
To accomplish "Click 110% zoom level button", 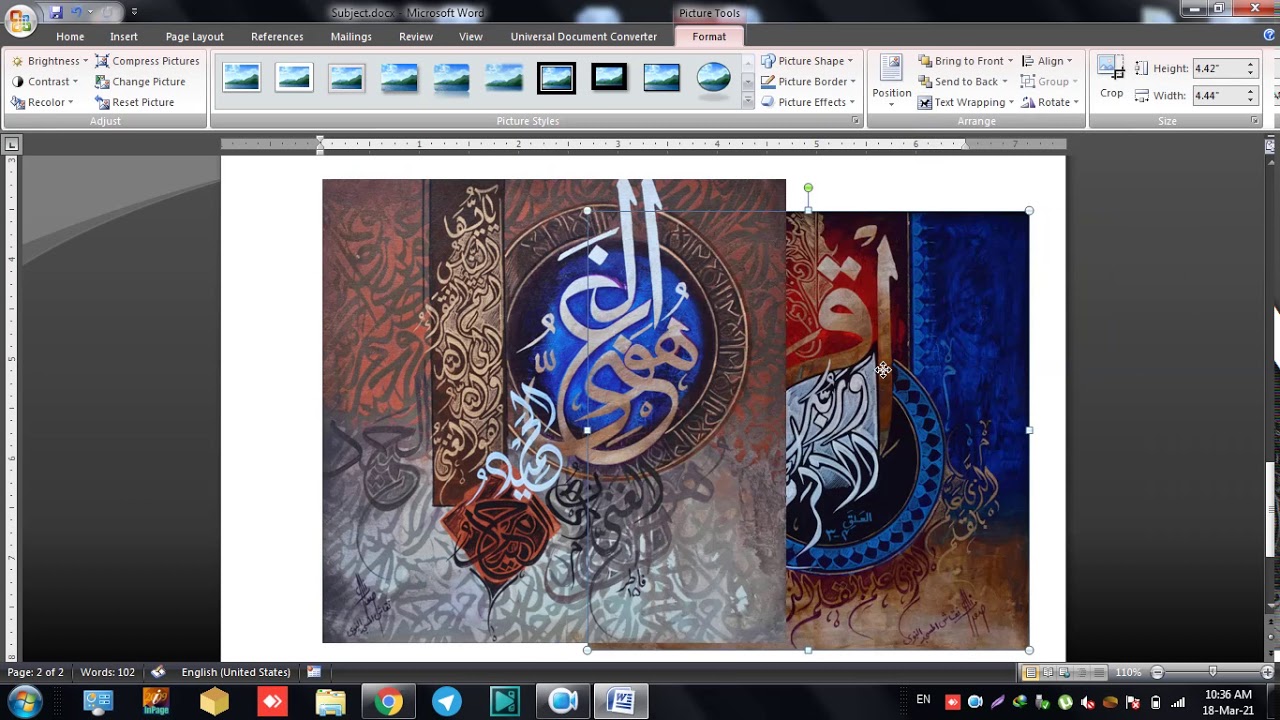I will pyautogui.click(x=1128, y=672).
